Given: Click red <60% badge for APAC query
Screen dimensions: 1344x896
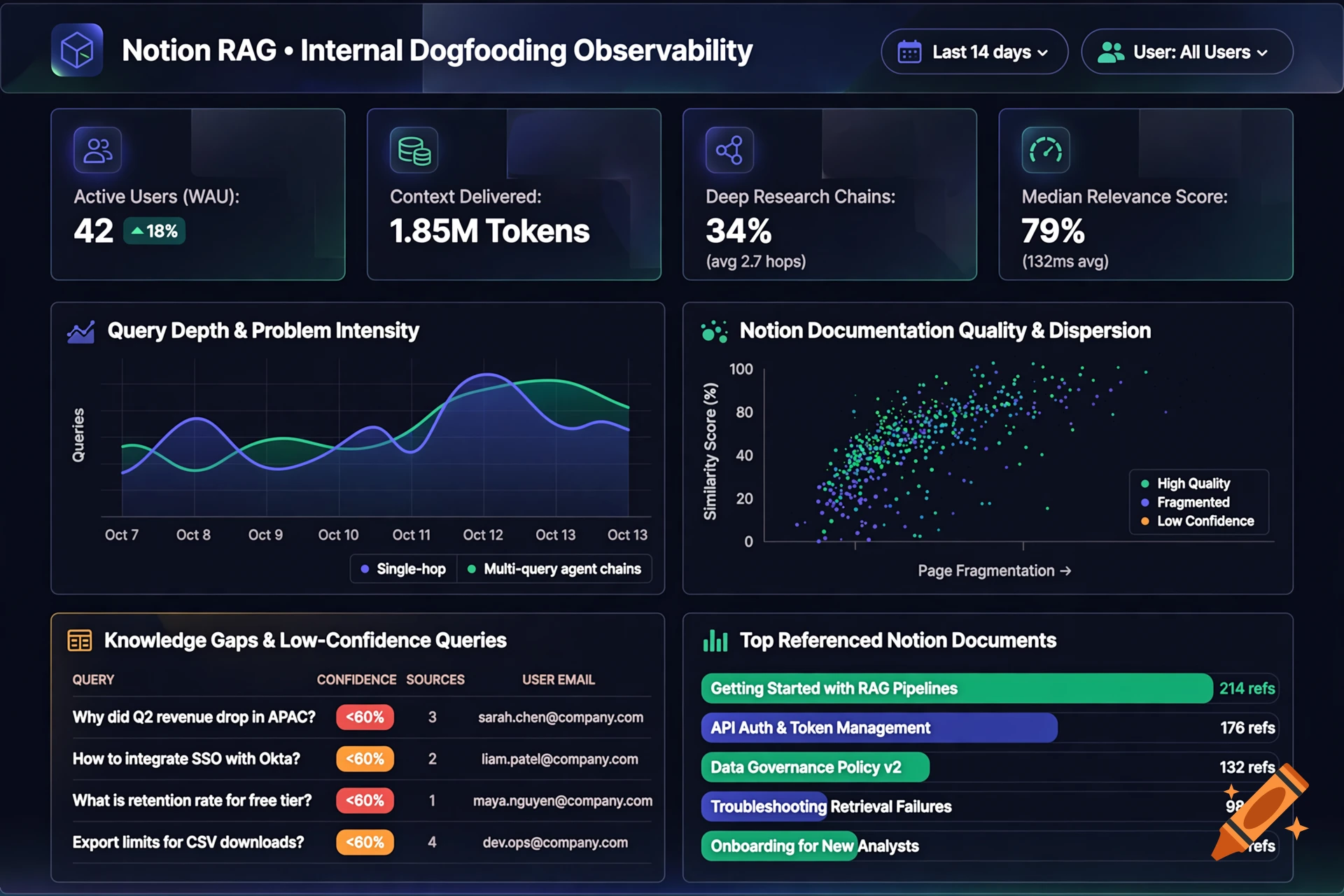Looking at the screenshot, I should [x=365, y=717].
